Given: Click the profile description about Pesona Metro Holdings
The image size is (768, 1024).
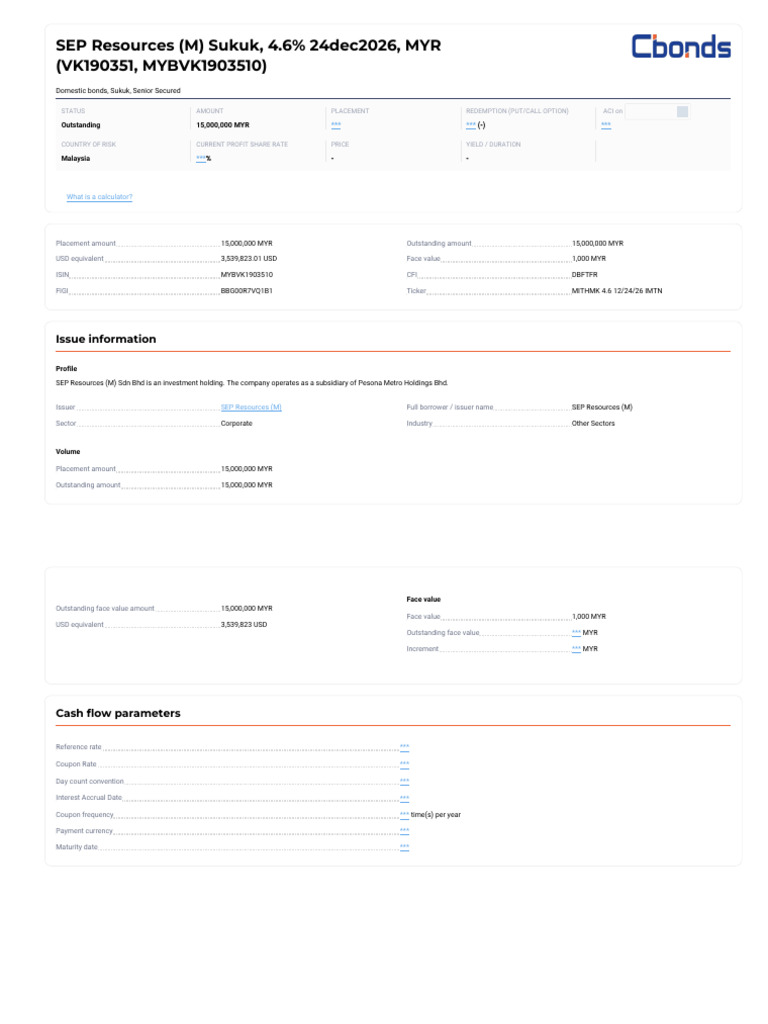Looking at the screenshot, I should (x=252, y=383).
